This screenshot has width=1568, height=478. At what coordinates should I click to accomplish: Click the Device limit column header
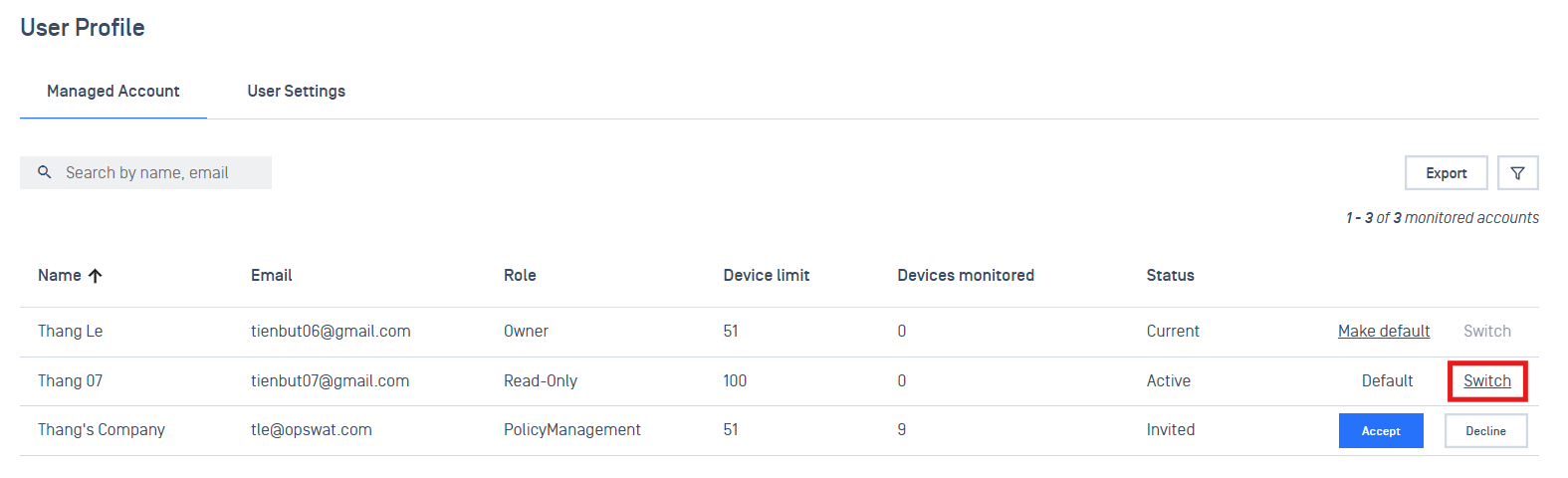766,276
